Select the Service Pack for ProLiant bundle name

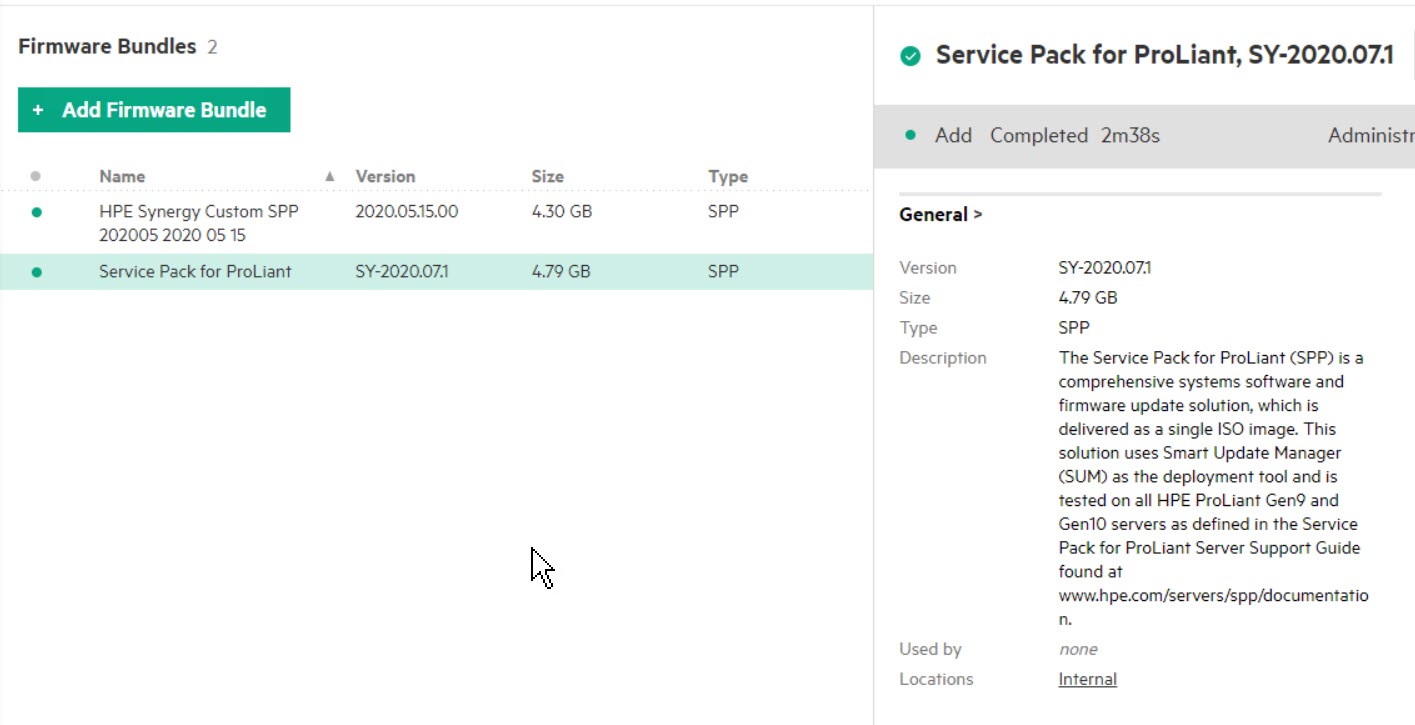click(x=195, y=272)
